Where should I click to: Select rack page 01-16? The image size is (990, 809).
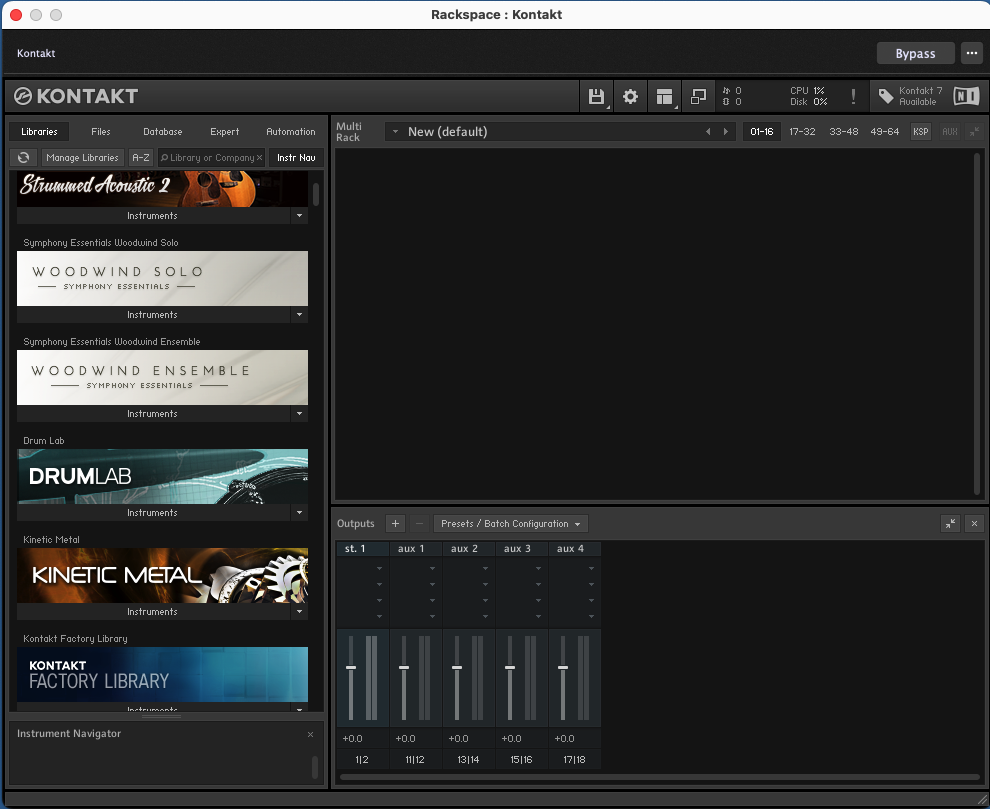762,131
